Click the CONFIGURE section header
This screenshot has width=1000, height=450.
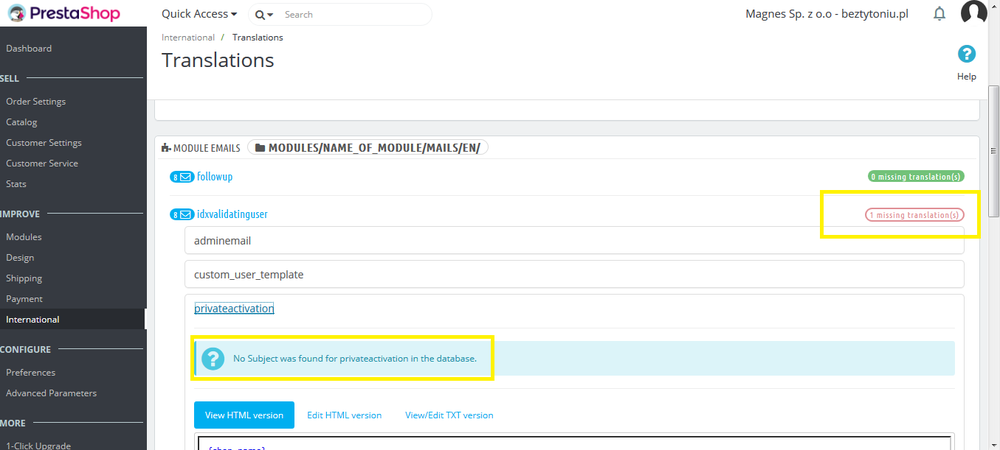click(26, 349)
